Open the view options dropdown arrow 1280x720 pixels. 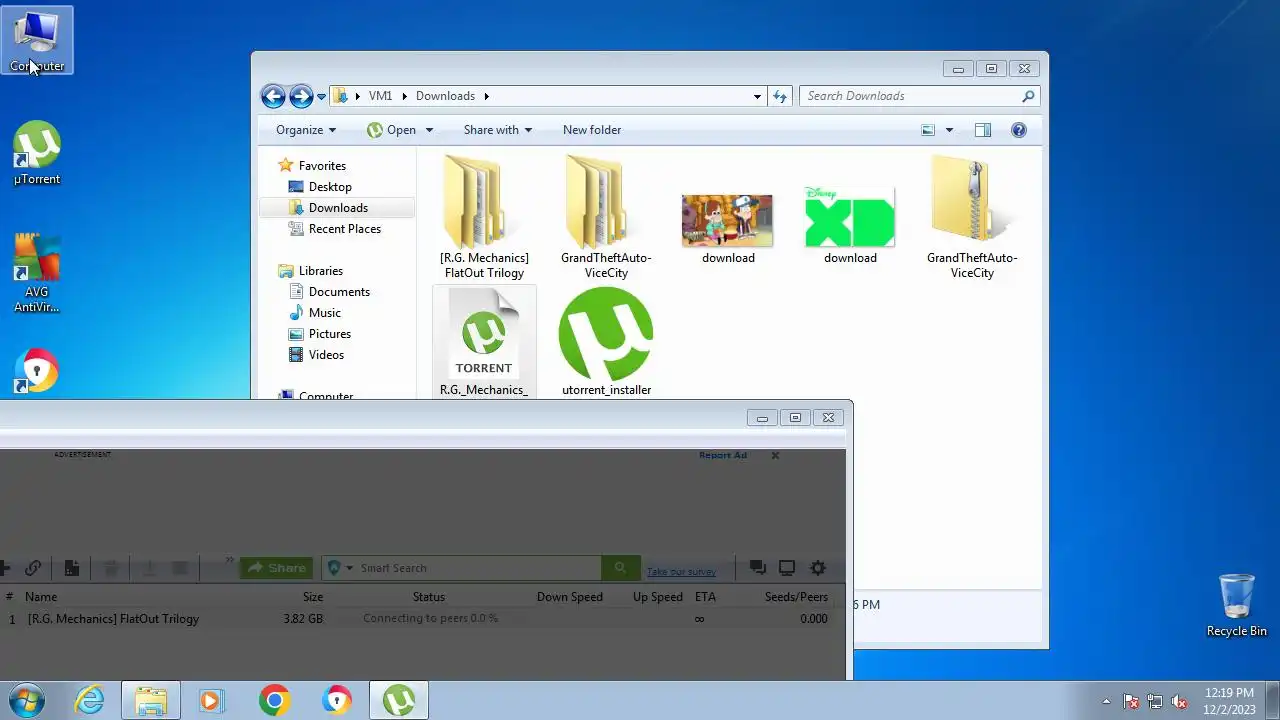coord(949,130)
